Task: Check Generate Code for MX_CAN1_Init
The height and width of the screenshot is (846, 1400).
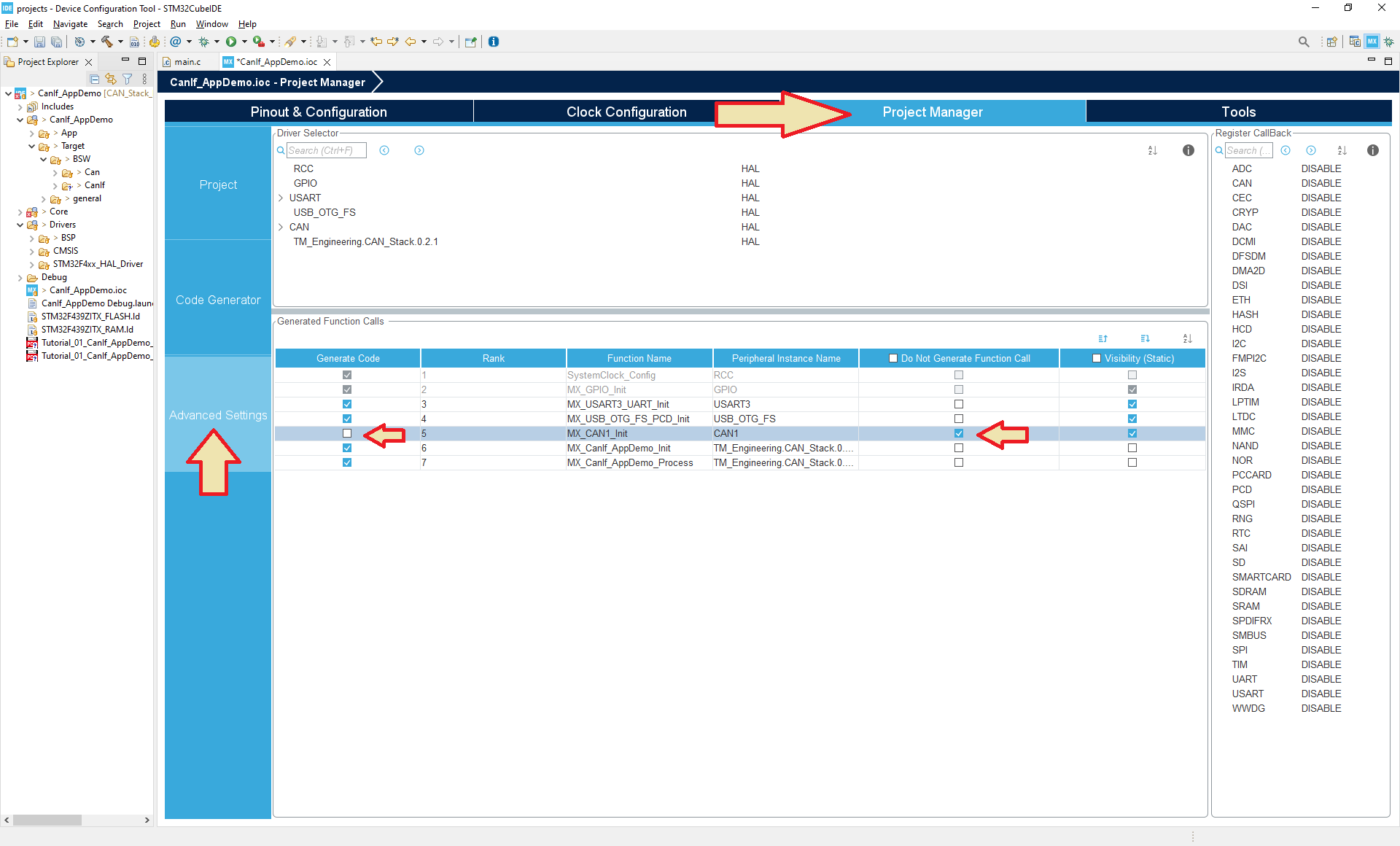Action: coord(347,433)
